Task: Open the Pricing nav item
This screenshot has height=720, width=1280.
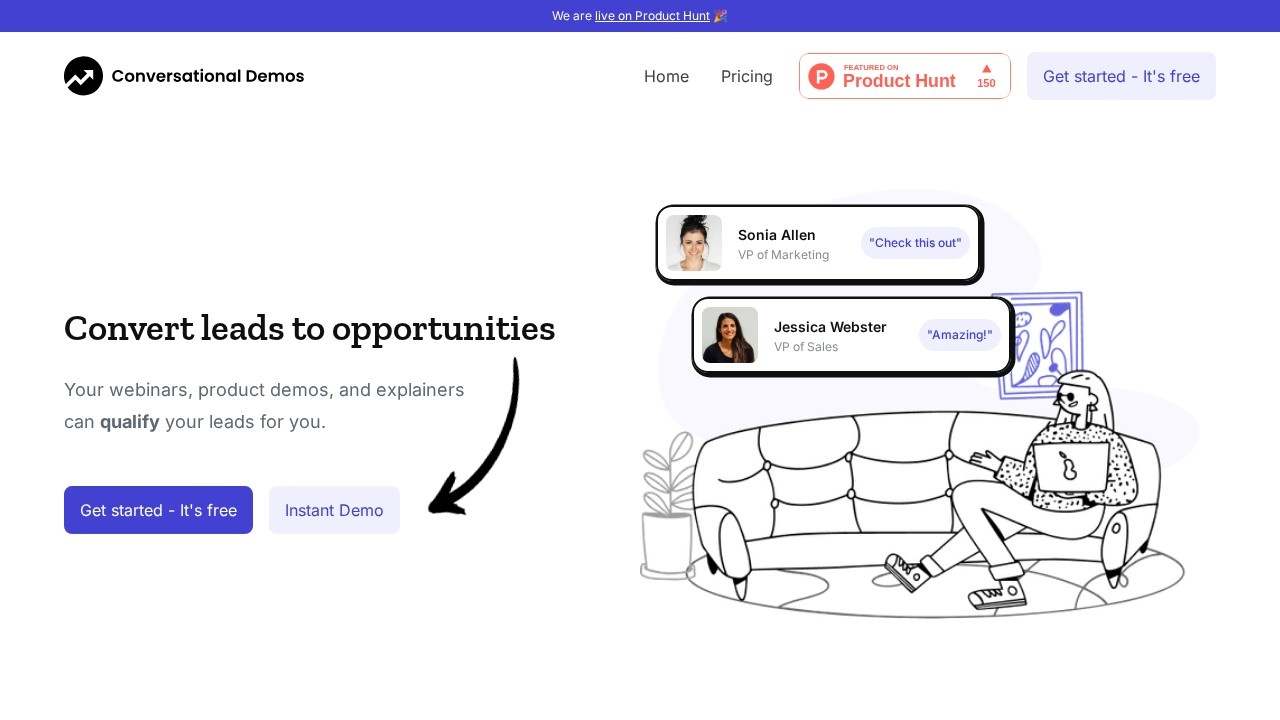Action: tap(747, 76)
